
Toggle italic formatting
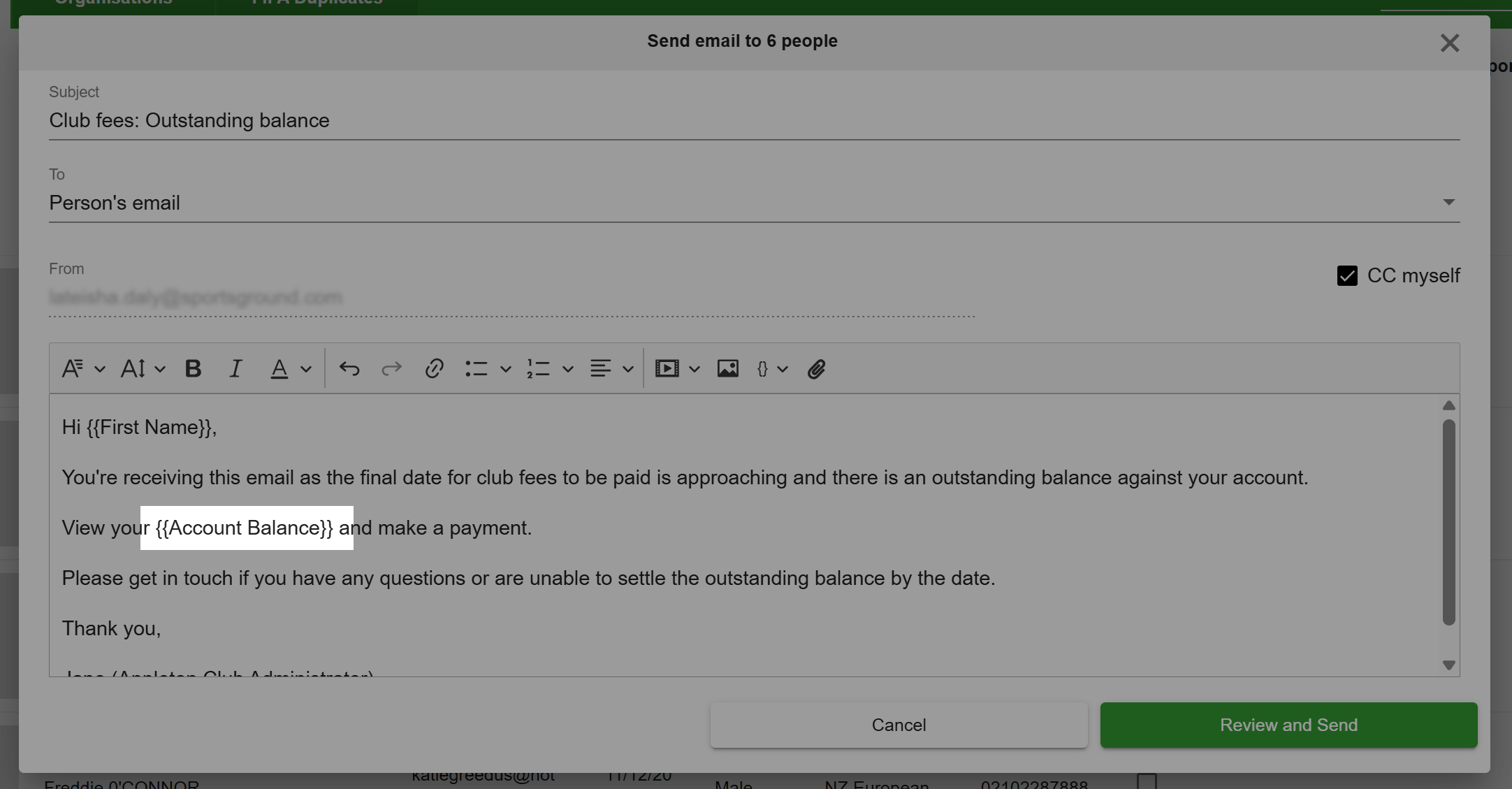[235, 368]
